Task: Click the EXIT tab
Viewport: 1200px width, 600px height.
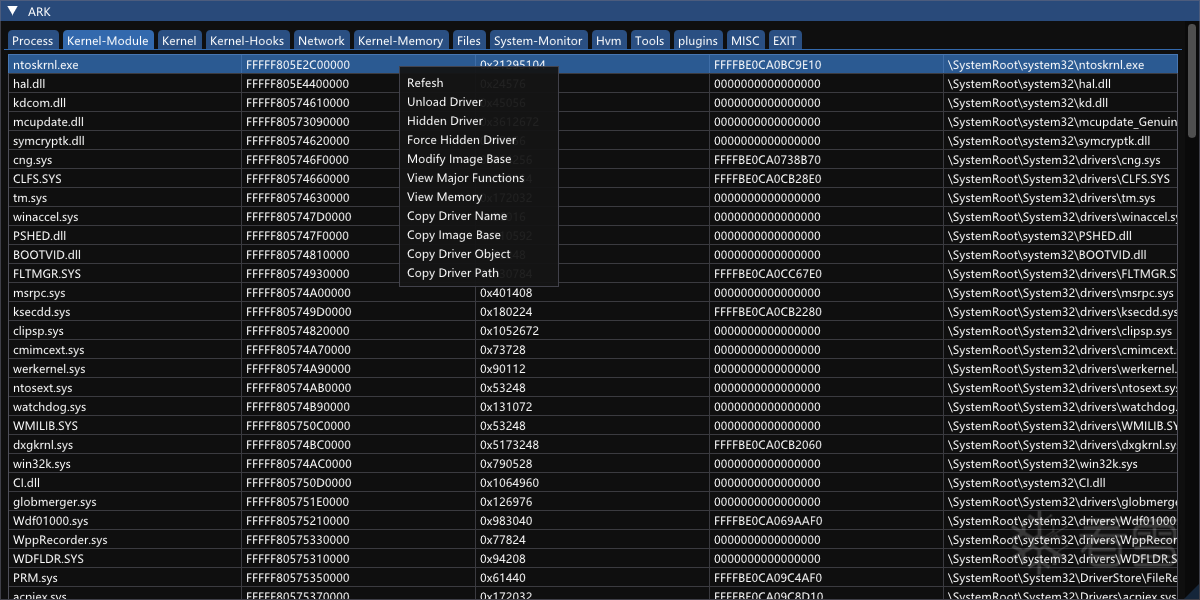Action: [x=785, y=40]
